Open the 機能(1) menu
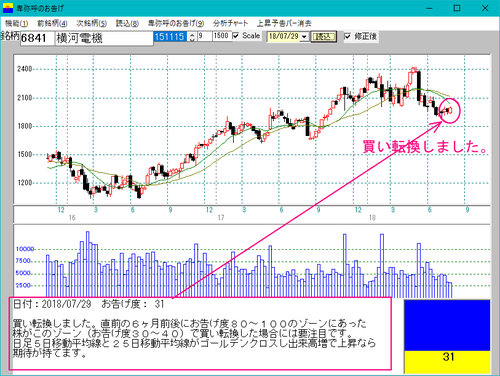500x376 pixels. click(x=16, y=23)
